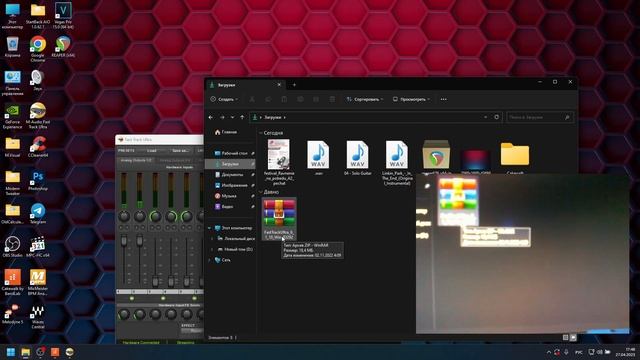Select the Cakewalk folder in Downloads
This screenshot has height=360, width=640.
click(515, 157)
